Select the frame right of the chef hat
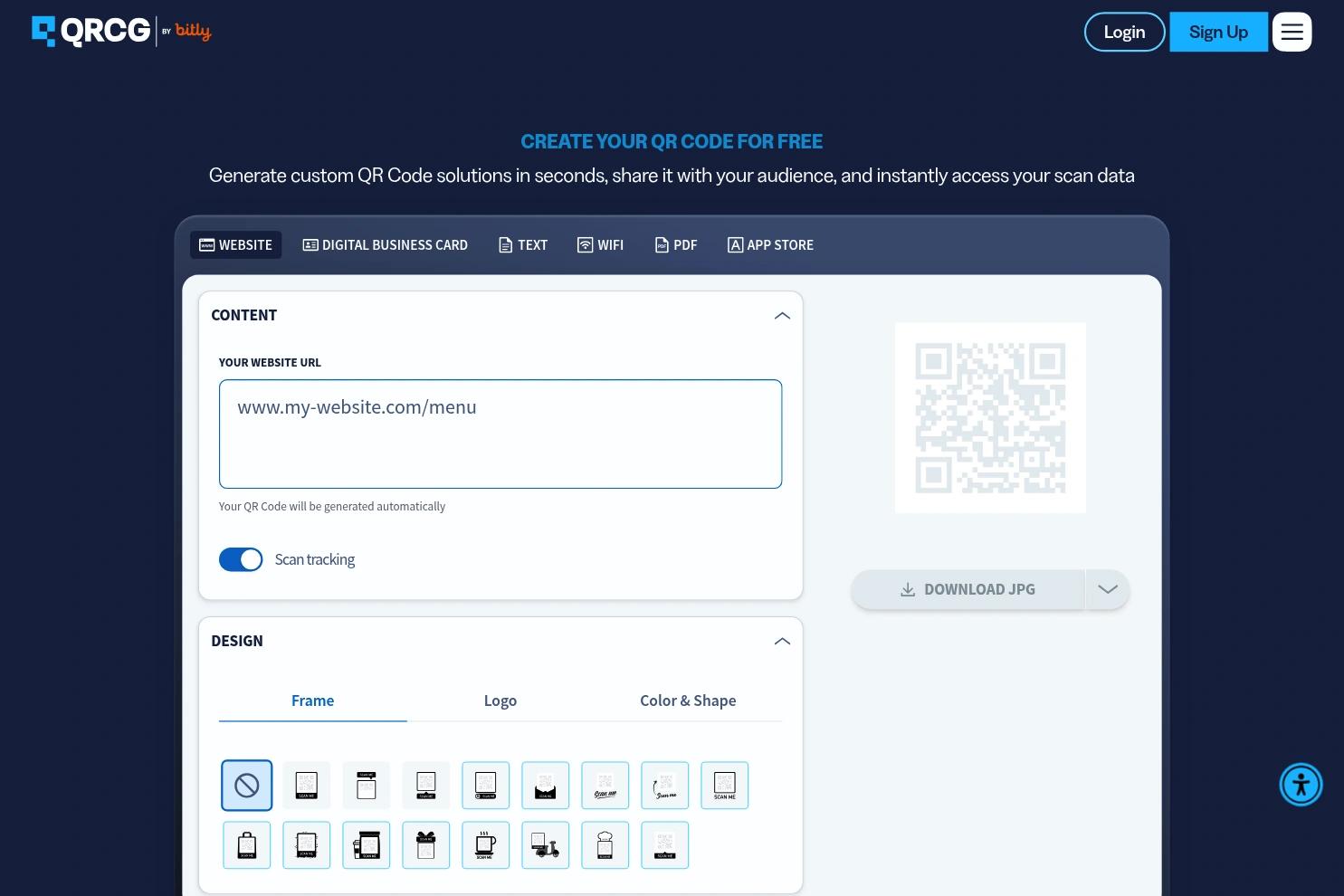Screen dimensions: 1344x896 click(x=665, y=845)
